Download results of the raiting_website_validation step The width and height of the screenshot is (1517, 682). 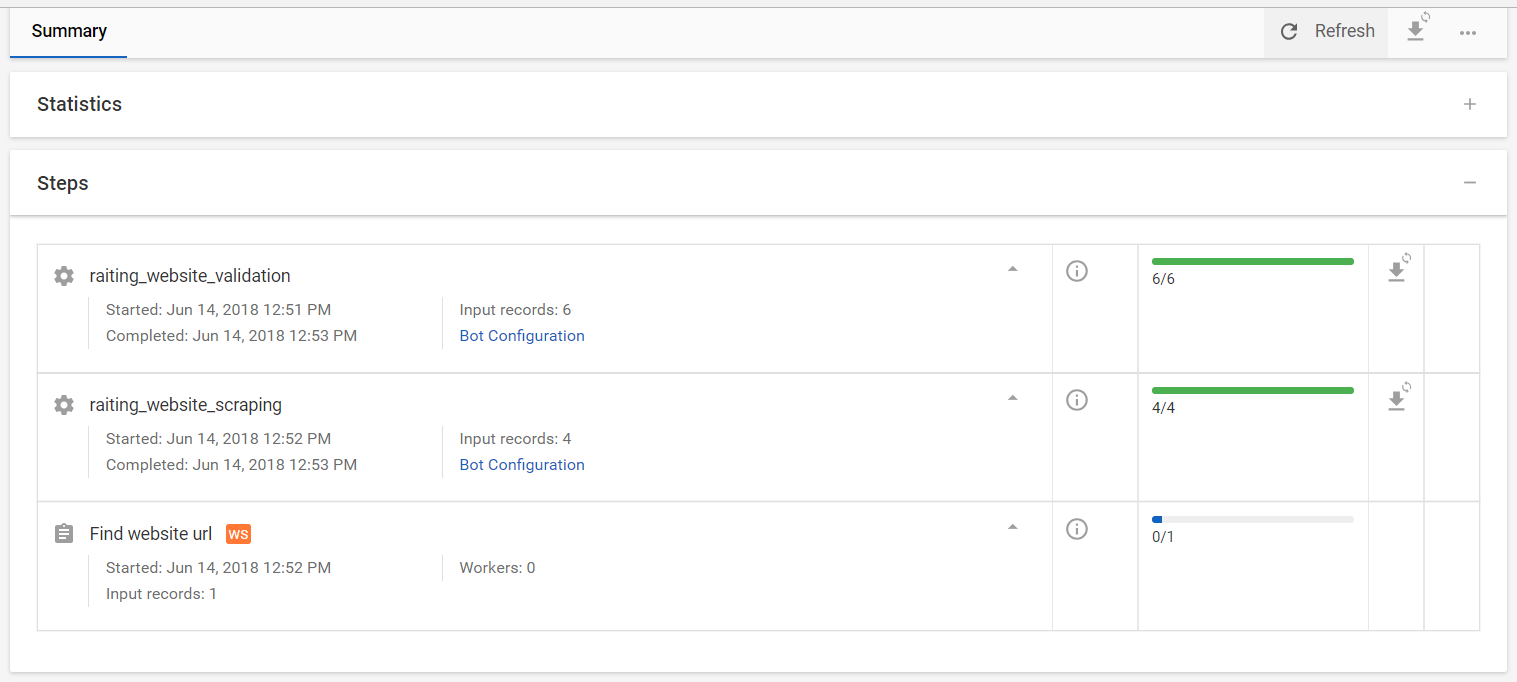(1398, 270)
